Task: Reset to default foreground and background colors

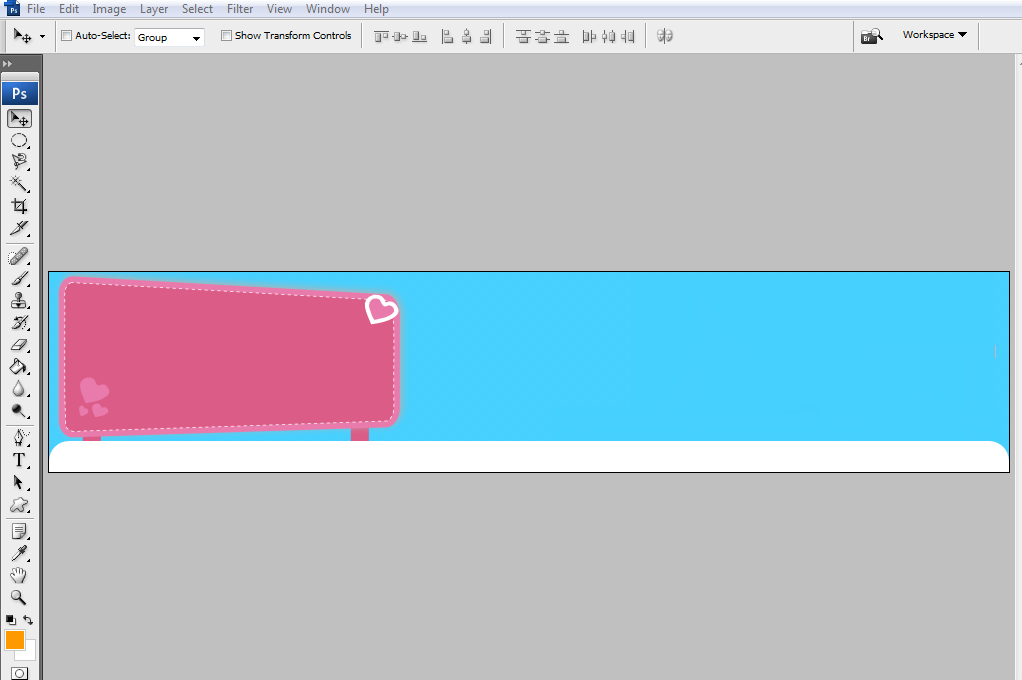Action: (10, 619)
